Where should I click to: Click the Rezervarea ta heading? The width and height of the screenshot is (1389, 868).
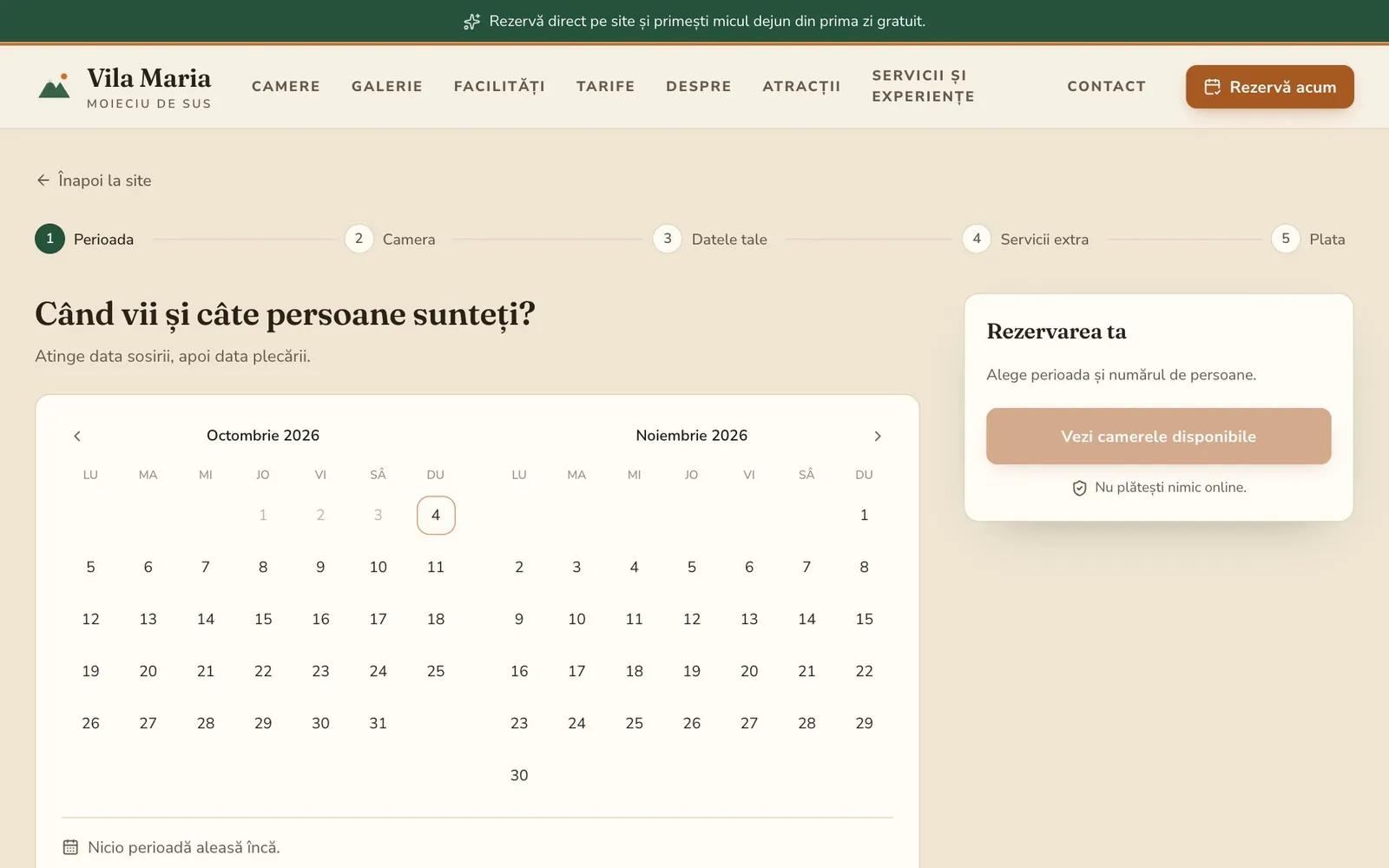pos(1057,332)
